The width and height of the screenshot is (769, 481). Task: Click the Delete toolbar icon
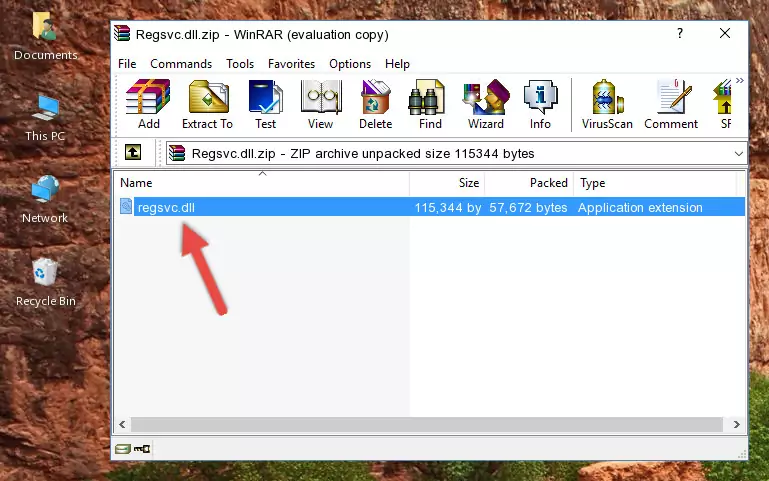376,104
